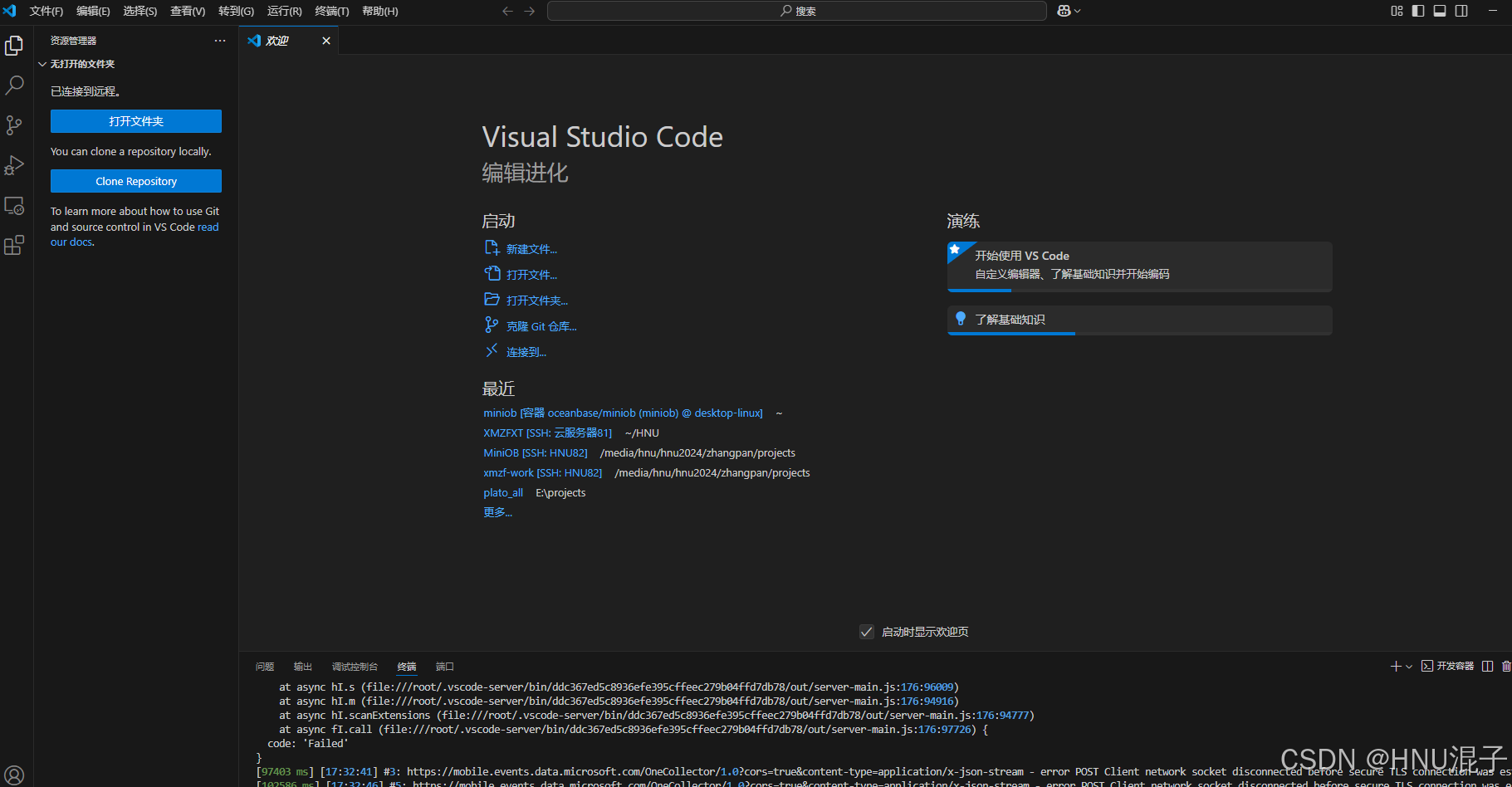
Task: Open the new terminal dropdown arrow
Action: coord(1409,666)
